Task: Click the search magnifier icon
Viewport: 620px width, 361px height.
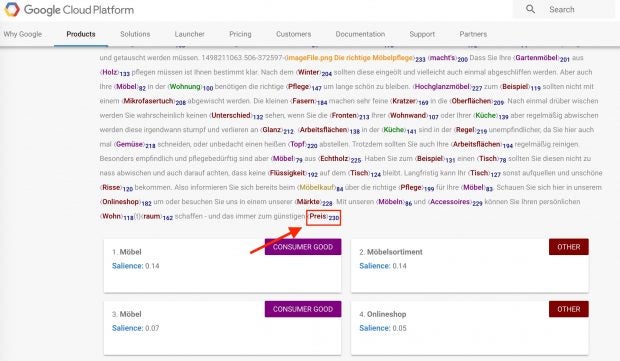Action: tap(530, 9)
